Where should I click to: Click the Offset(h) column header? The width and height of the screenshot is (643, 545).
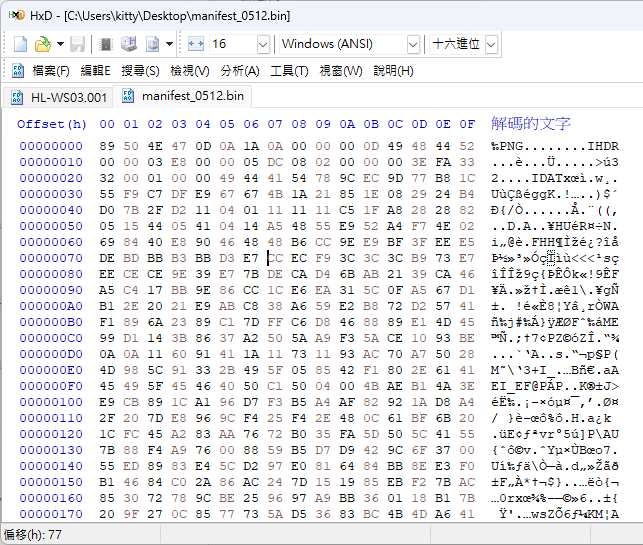tap(52, 124)
